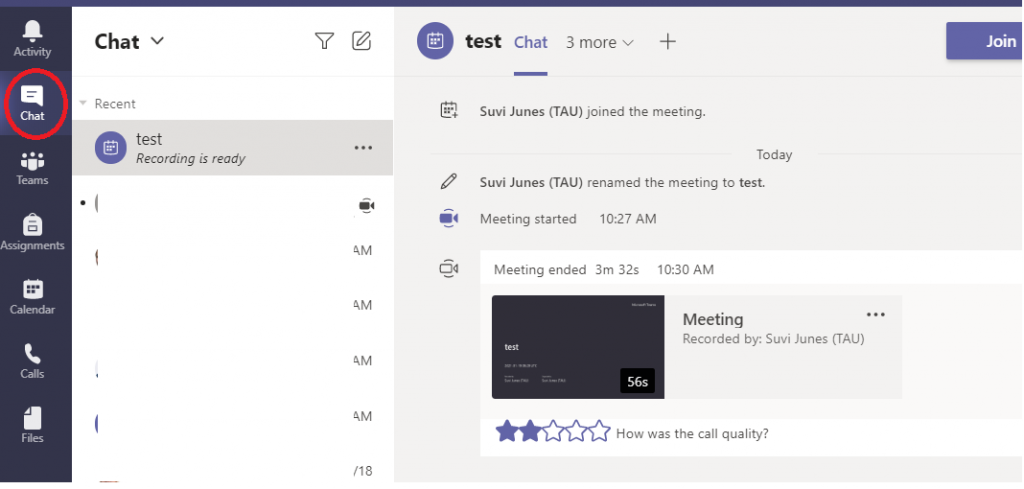Start a new chat with compose icon

pyautogui.click(x=361, y=41)
